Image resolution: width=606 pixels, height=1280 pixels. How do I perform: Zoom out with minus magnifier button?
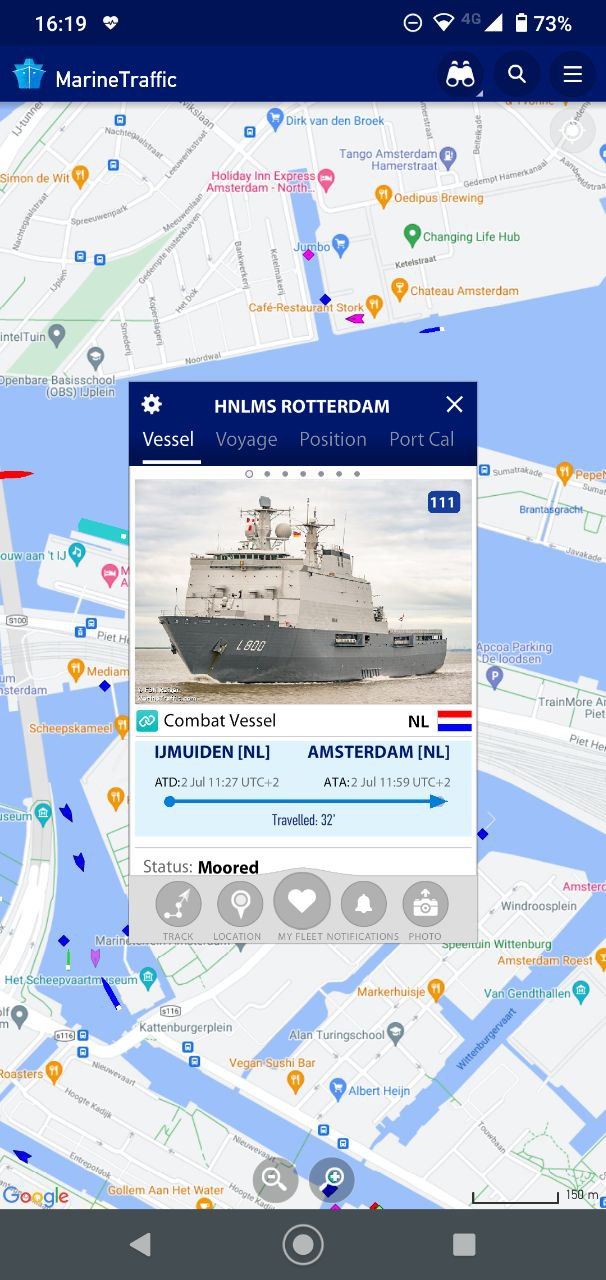click(x=275, y=1180)
